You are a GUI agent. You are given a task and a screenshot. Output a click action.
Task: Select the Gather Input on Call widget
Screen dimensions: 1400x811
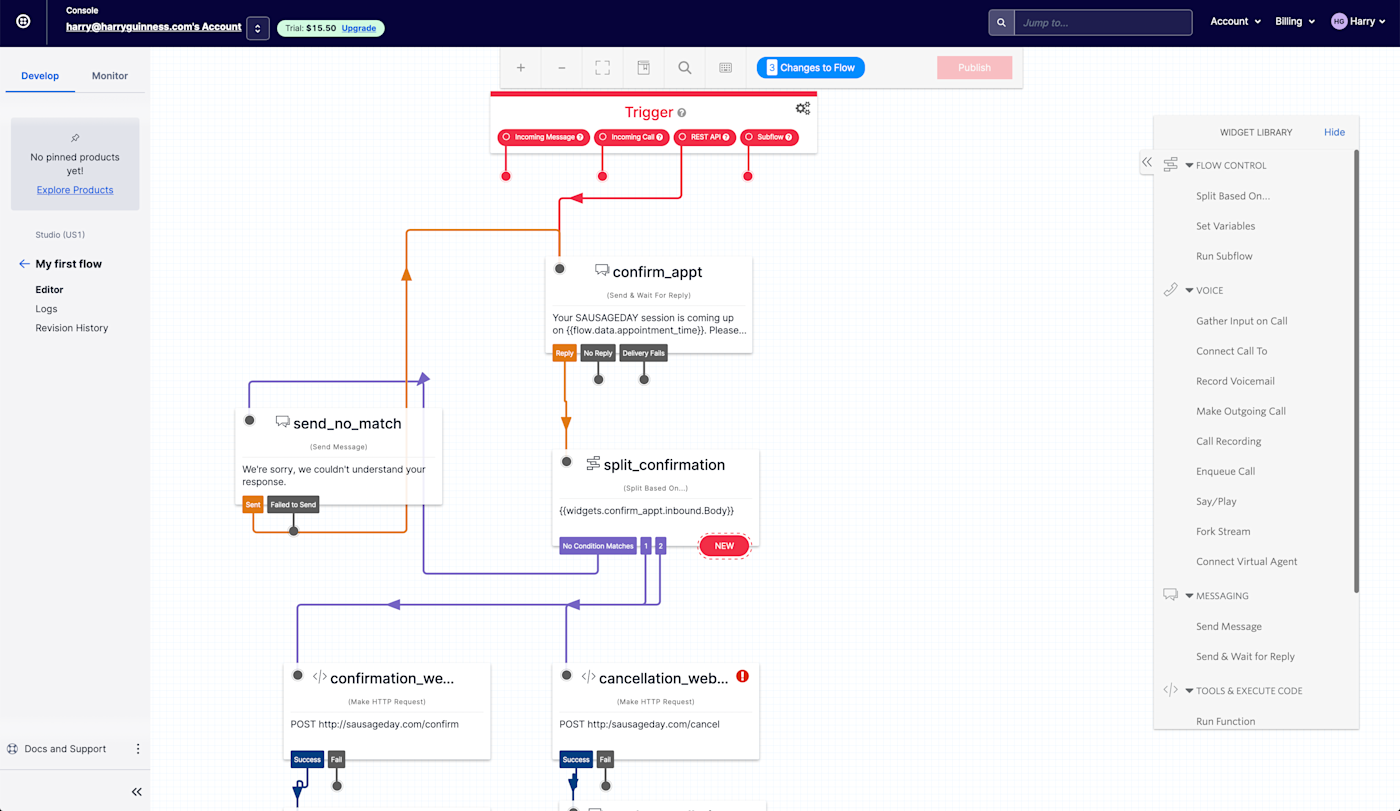1242,321
